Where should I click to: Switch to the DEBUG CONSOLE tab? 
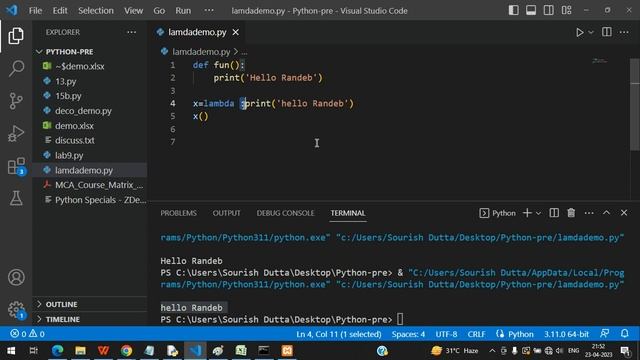point(285,213)
